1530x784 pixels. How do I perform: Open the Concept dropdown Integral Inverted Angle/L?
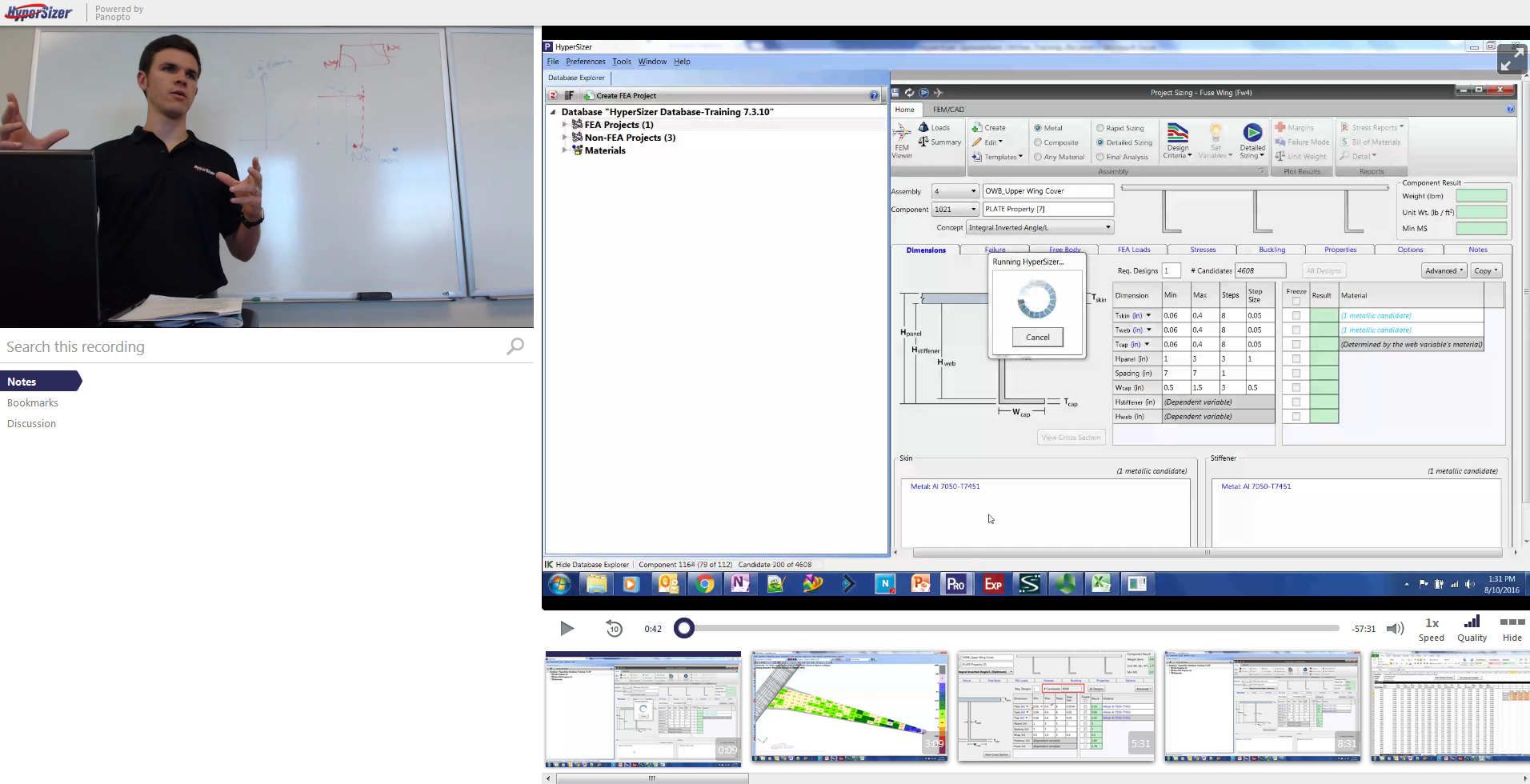coord(1039,228)
